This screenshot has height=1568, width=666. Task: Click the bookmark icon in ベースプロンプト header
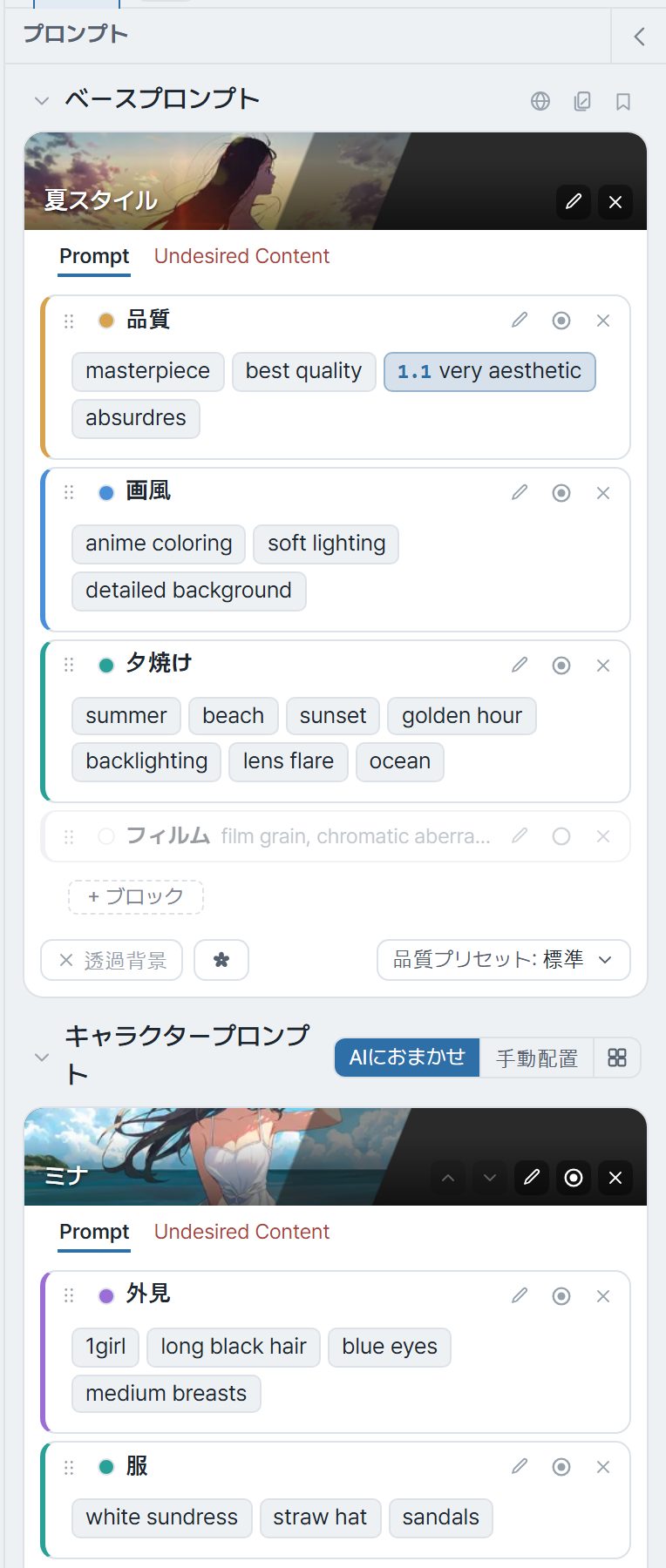(623, 101)
